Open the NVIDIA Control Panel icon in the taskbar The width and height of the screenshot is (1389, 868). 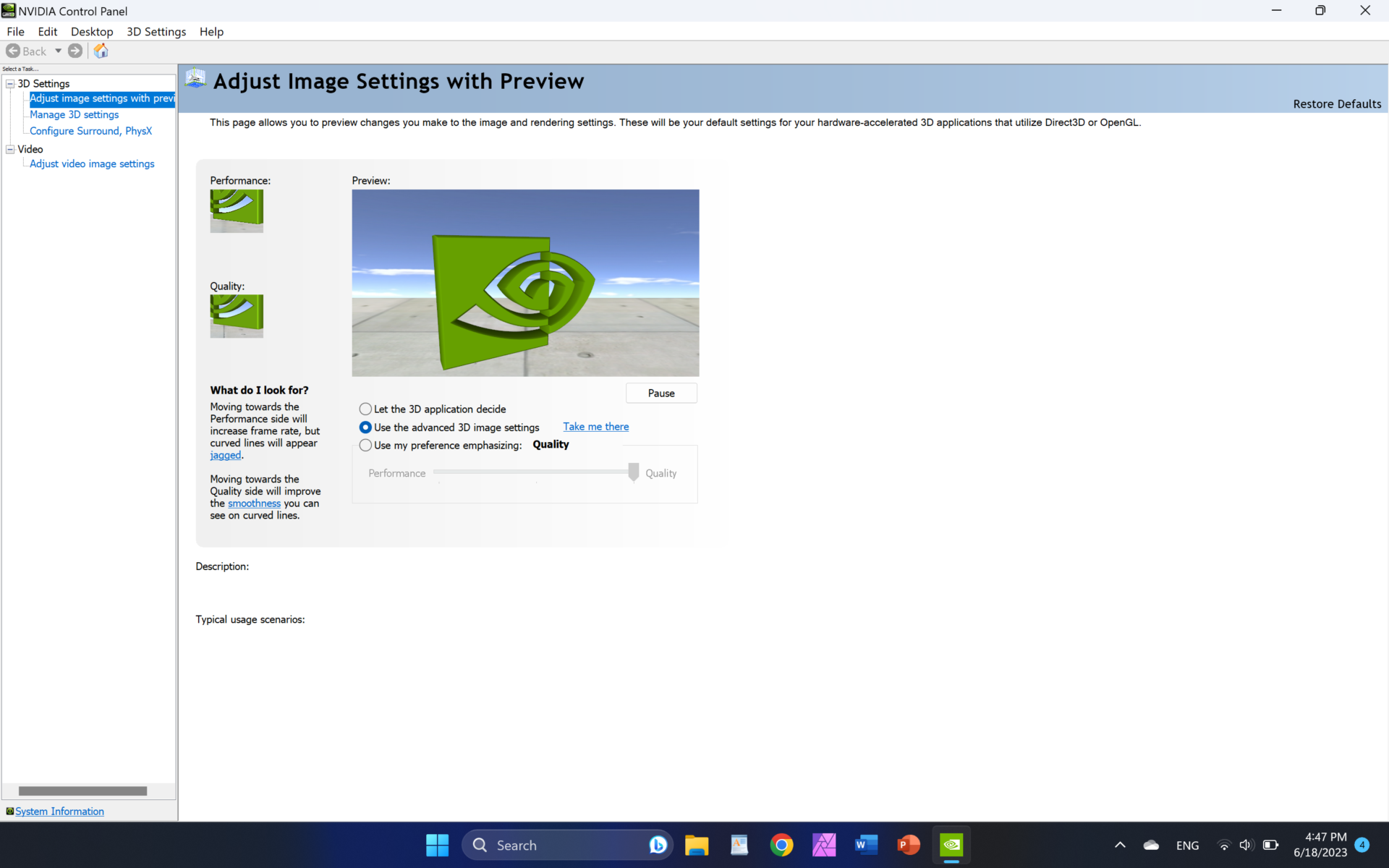pyautogui.click(x=951, y=844)
